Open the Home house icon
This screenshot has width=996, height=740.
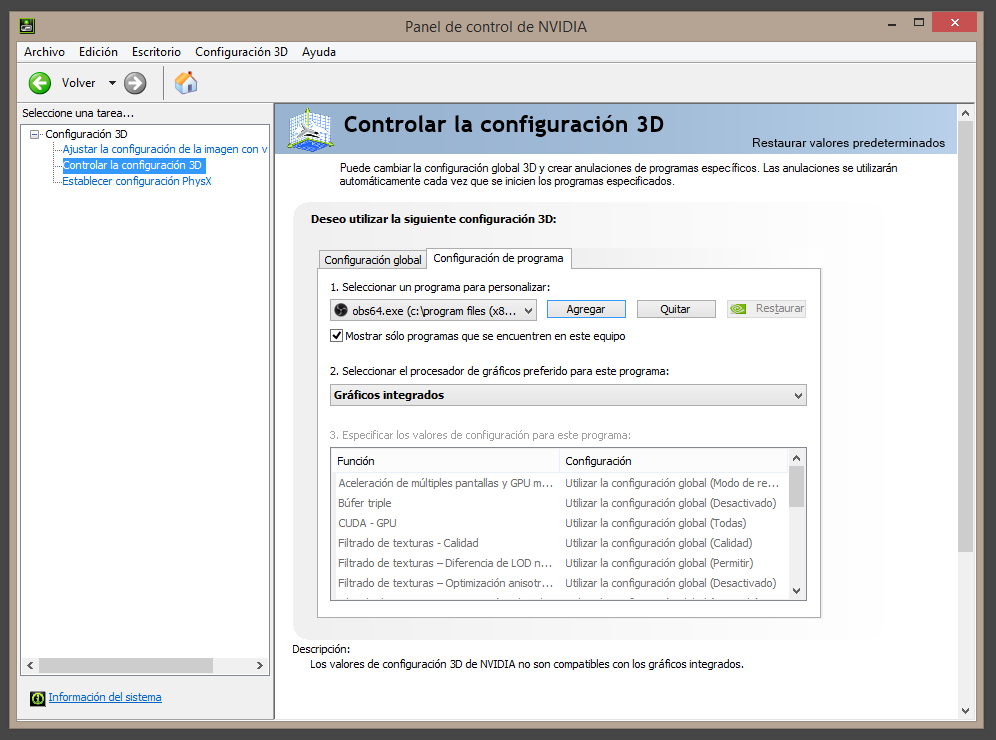pos(186,83)
